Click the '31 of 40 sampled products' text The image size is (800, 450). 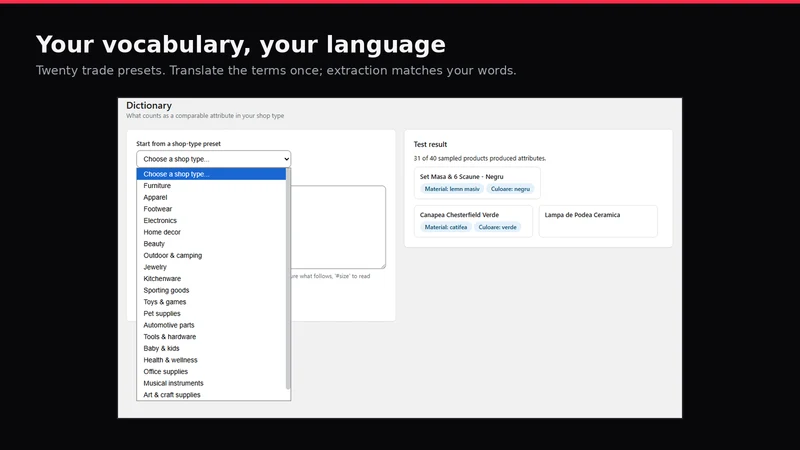pos(480,159)
